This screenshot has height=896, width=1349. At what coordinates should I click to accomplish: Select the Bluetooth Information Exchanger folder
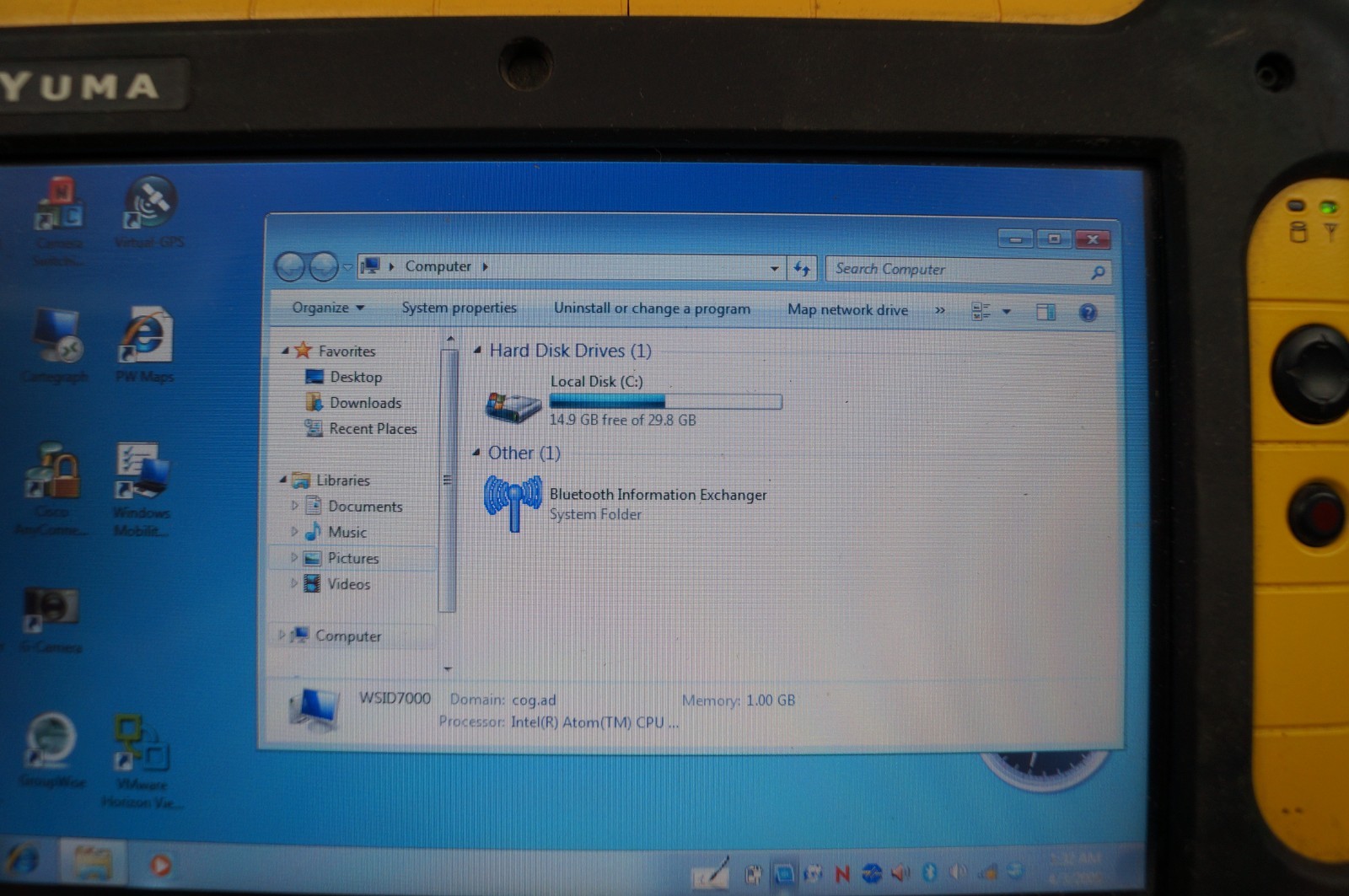626,503
